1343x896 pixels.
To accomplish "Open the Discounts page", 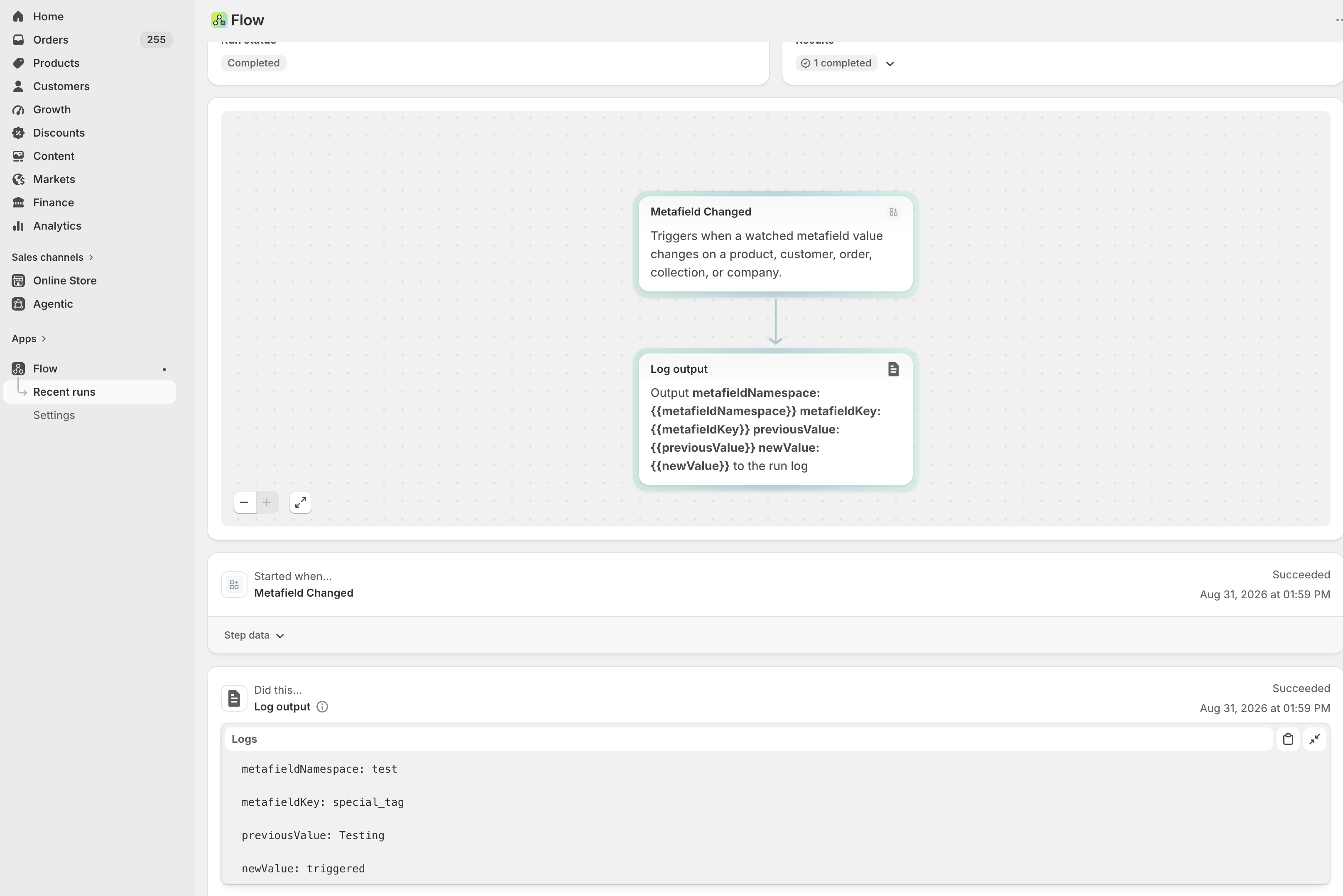I will click(x=59, y=132).
